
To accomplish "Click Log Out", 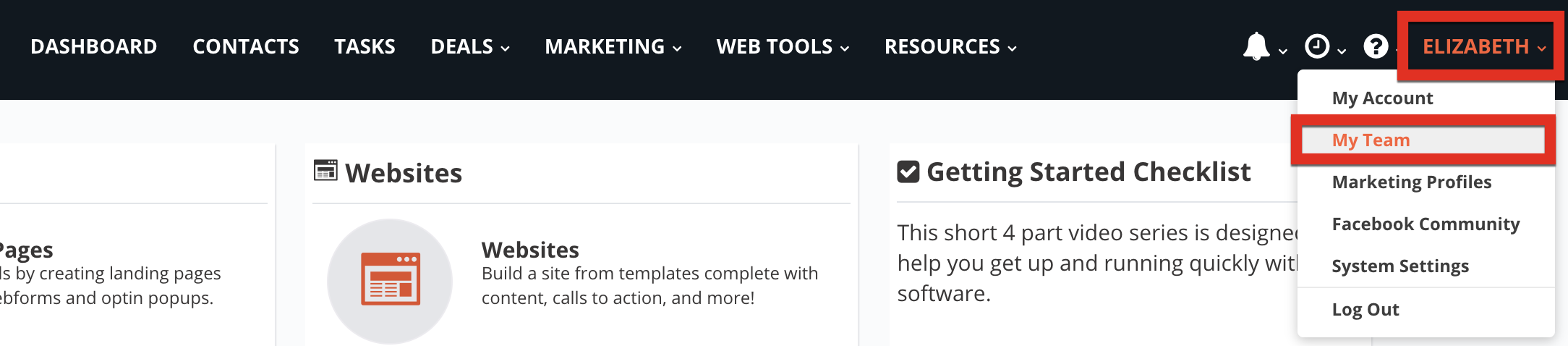I will (x=1365, y=310).
